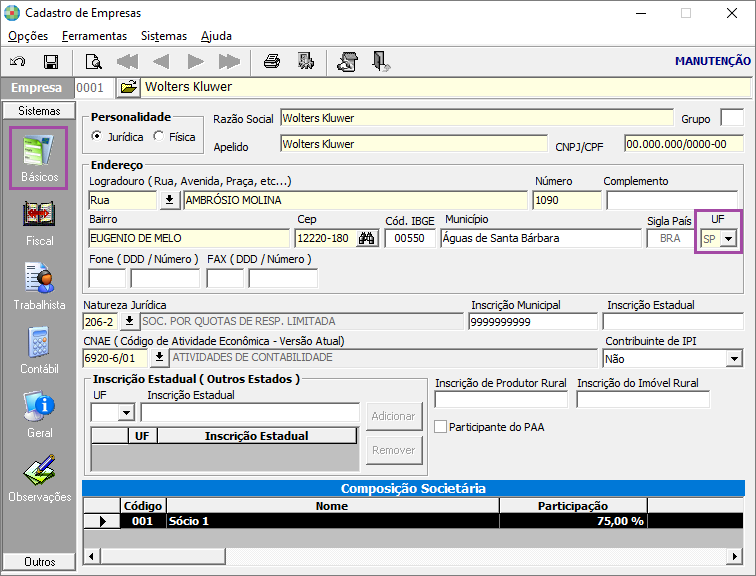
Task: Open the Ajuda menu
Action: [x=216, y=36]
